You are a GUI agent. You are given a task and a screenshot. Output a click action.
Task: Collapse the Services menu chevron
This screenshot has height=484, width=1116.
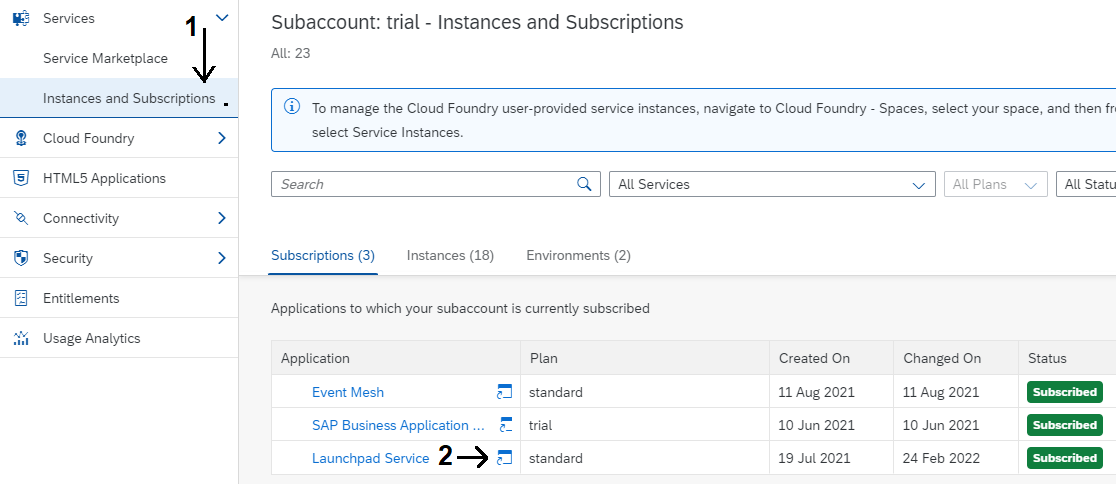(222, 18)
